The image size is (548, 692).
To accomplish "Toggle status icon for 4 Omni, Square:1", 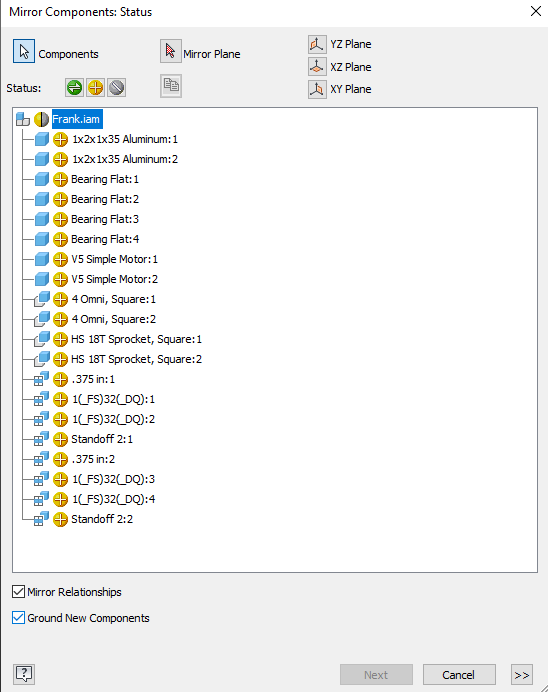I will pyautogui.click(x=60, y=299).
